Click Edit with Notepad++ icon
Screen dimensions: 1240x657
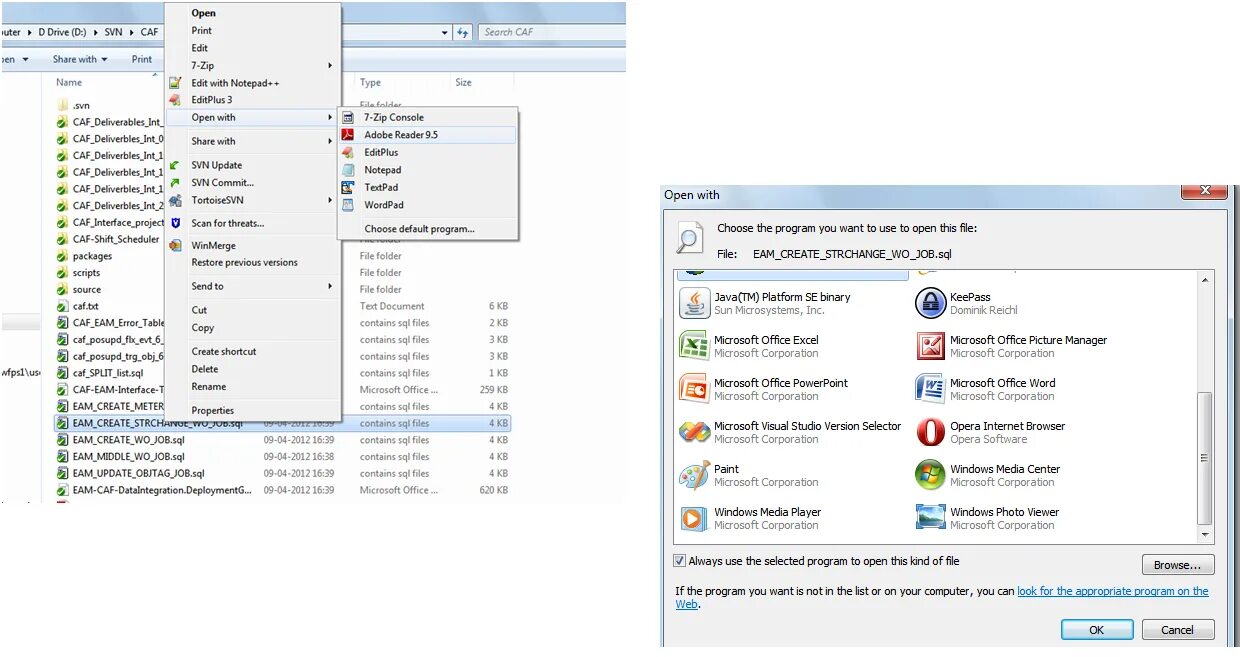(175, 83)
